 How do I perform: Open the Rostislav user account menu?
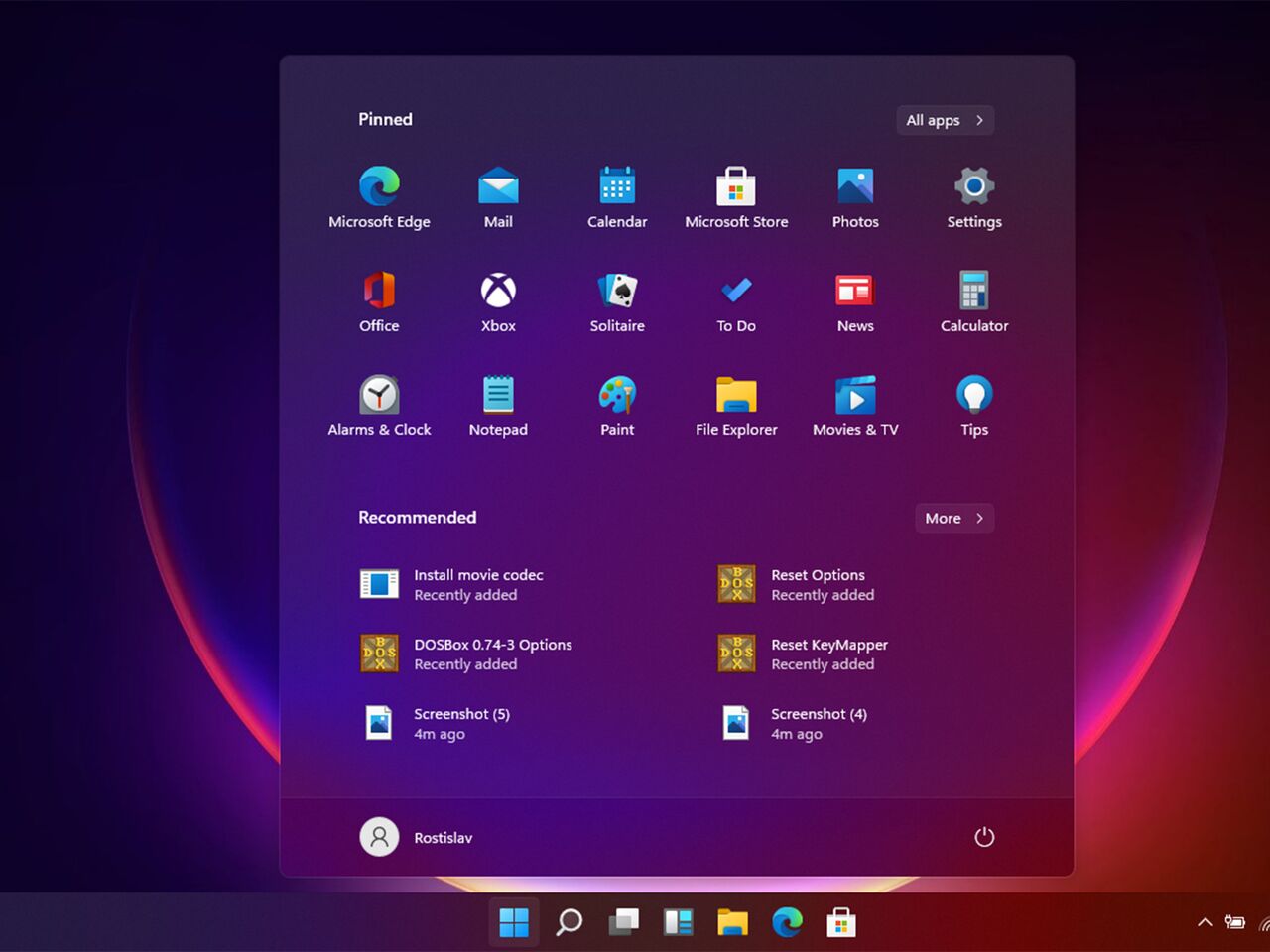coord(417,837)
